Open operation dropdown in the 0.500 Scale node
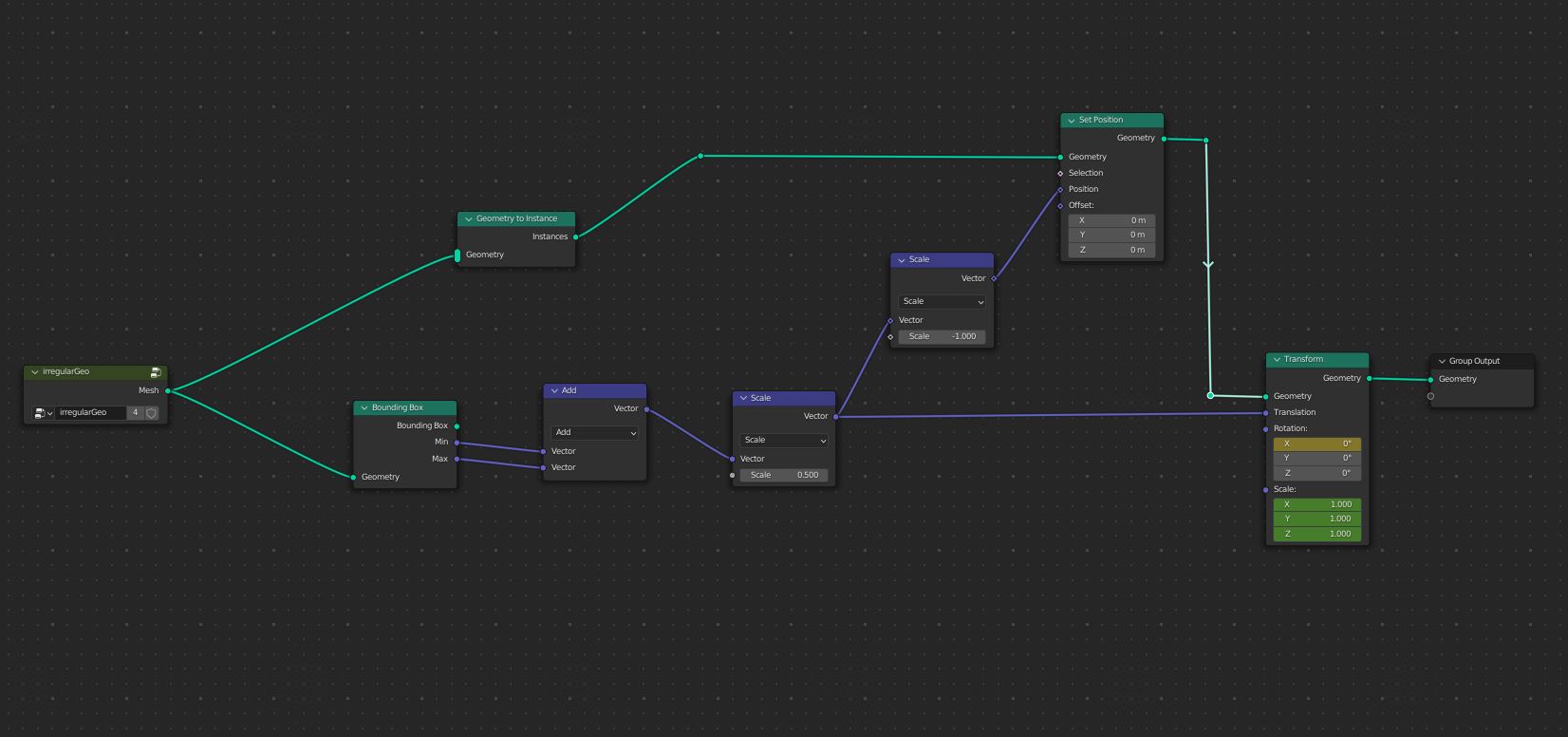The image size is (1568, 737). pyautogui.click(x=784, y=441)
